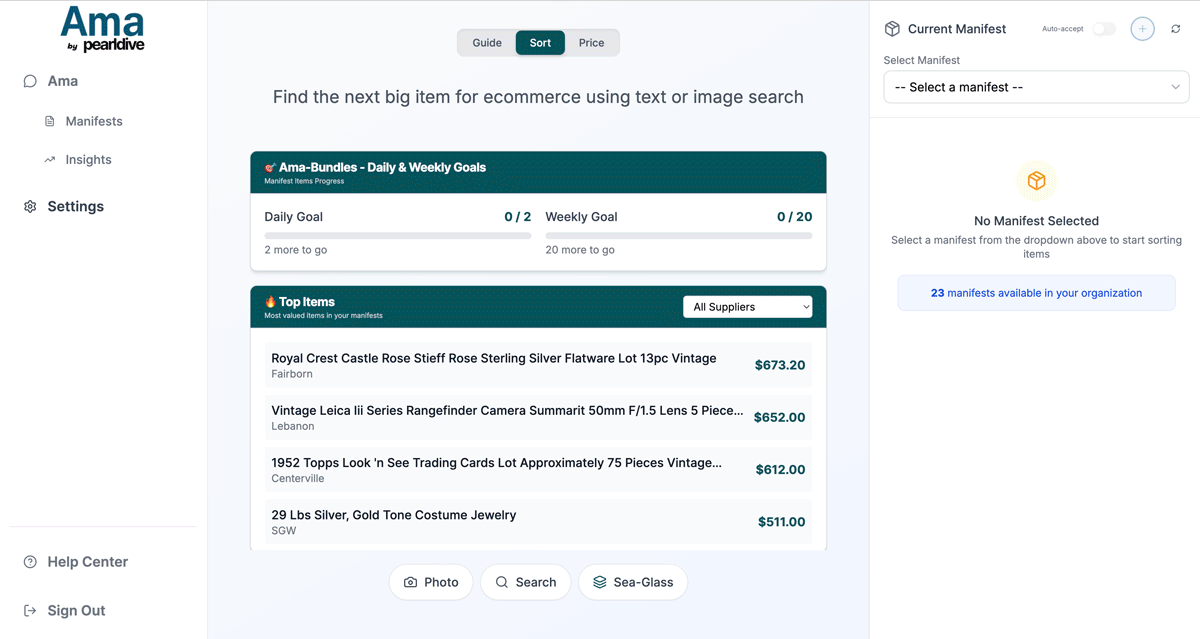Click the Help Center question mark icon
This screenshot has height=639, width=1200.
coord(30,562)
